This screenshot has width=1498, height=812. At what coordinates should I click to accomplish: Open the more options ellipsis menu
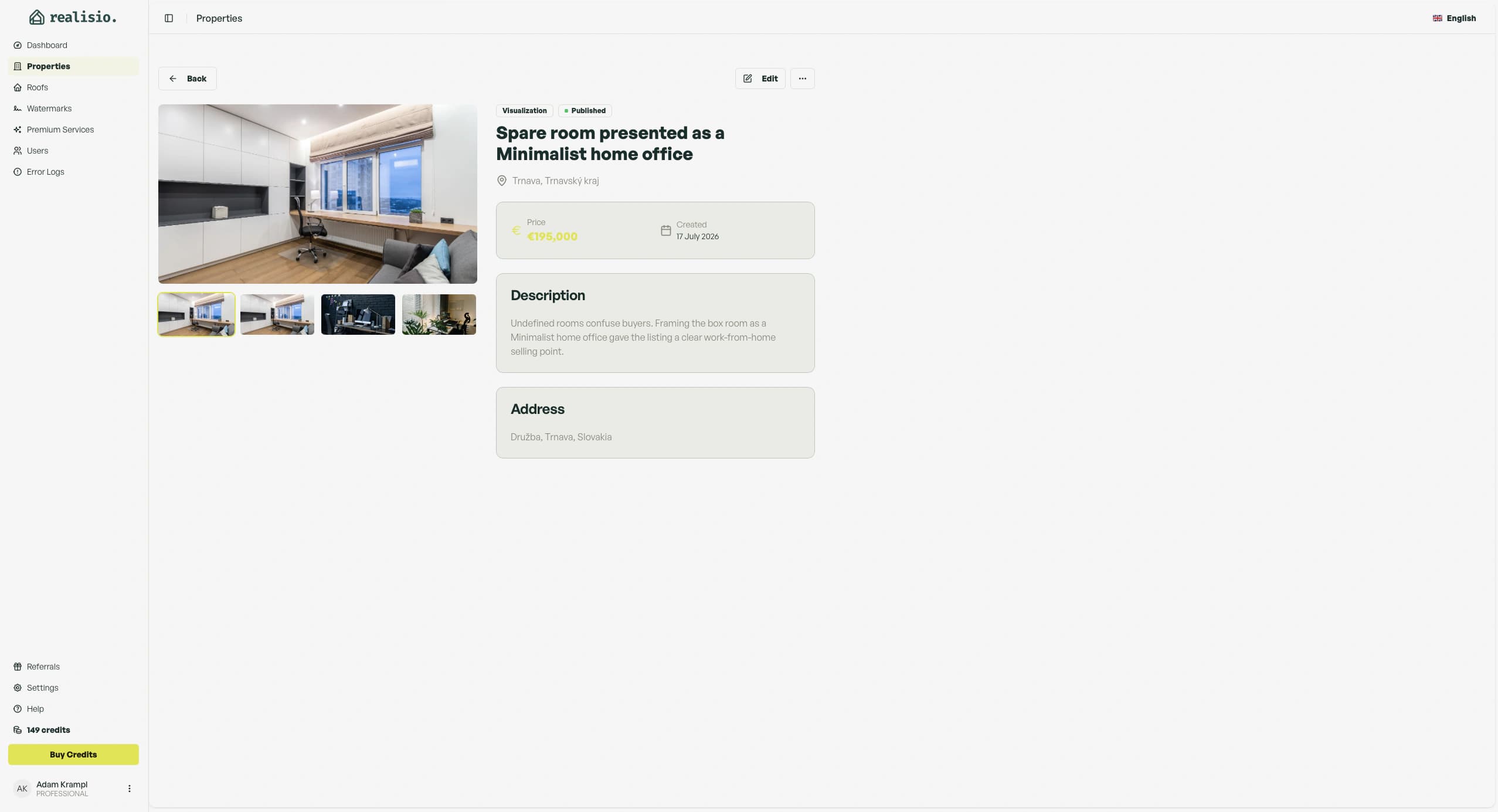pyautogui.click(x=803, y=79)
